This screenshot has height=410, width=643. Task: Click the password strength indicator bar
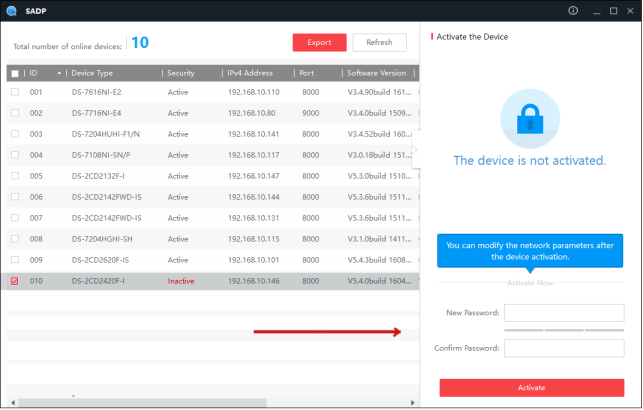click(x=564, y=330)
